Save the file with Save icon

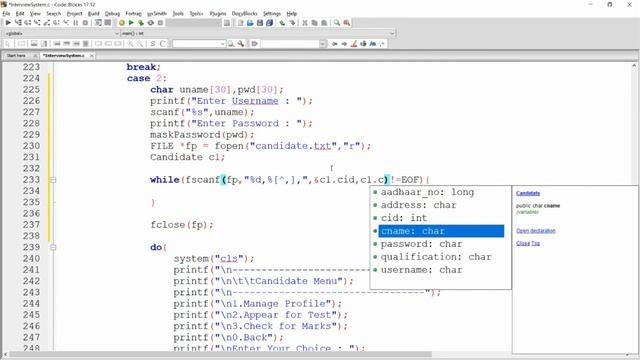point(260,23)
